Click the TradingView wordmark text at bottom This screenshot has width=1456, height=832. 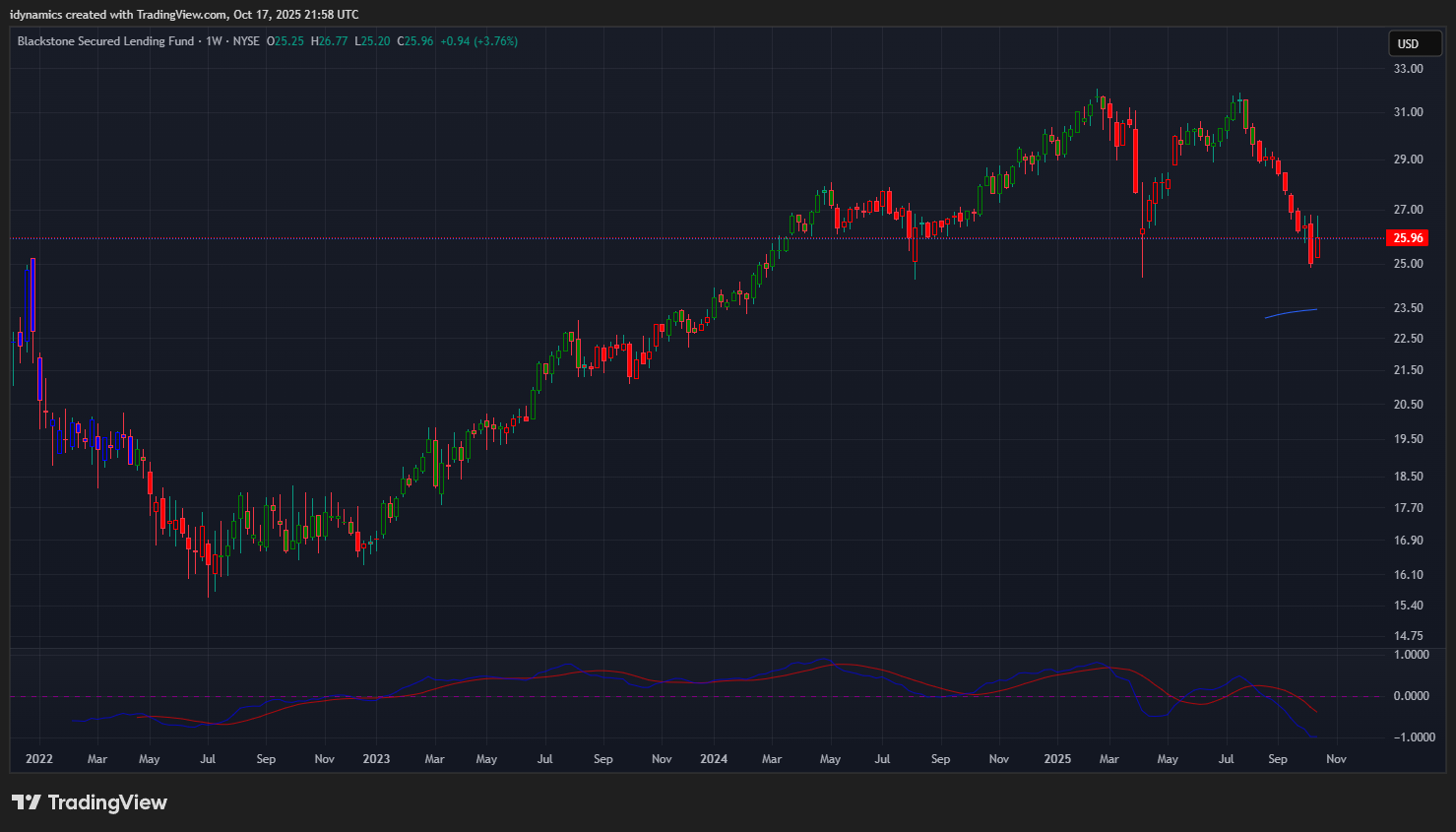tap(107, 802)
